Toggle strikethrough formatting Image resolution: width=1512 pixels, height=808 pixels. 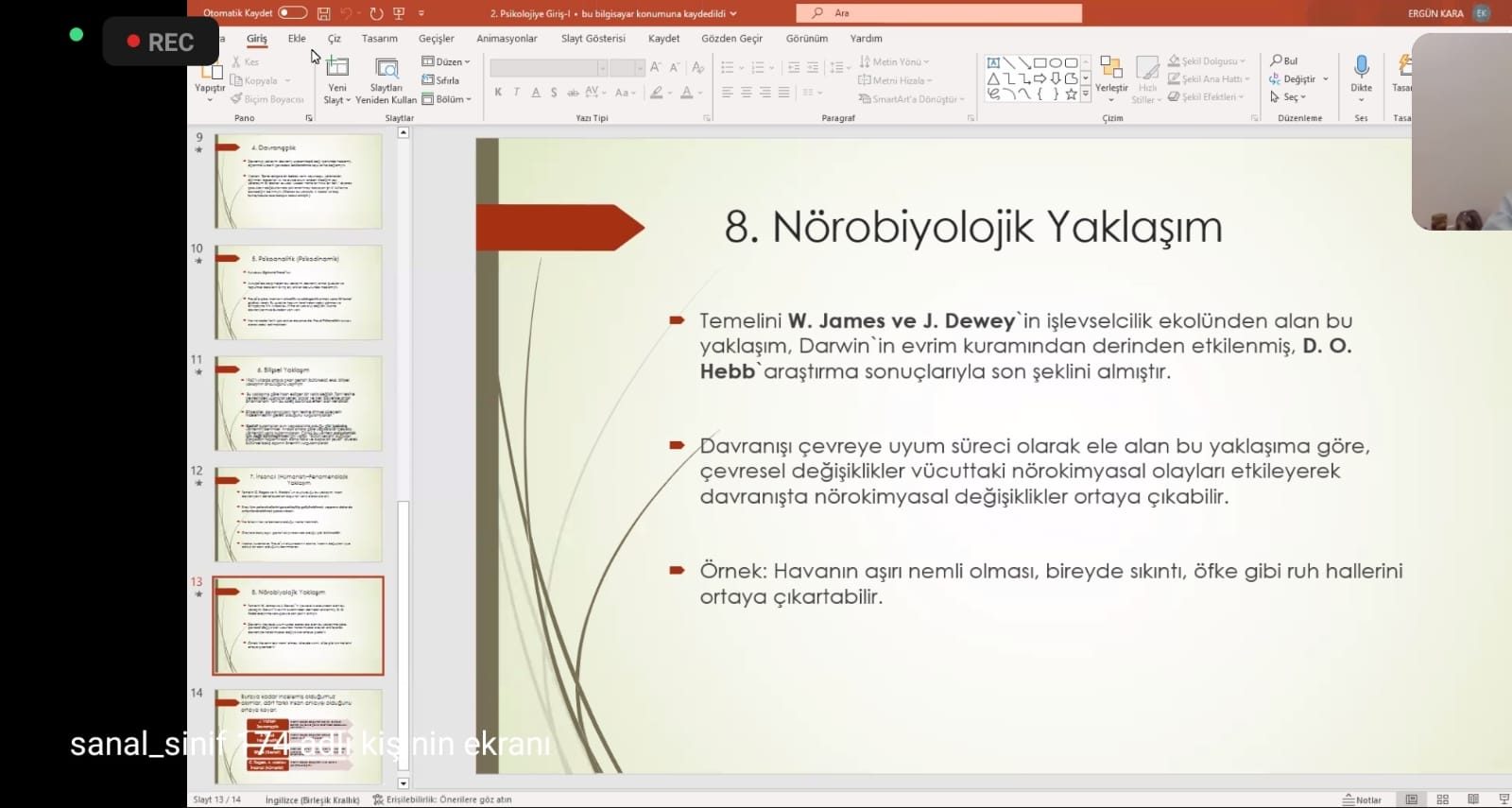pyautogui.click(x=573, y=93)
